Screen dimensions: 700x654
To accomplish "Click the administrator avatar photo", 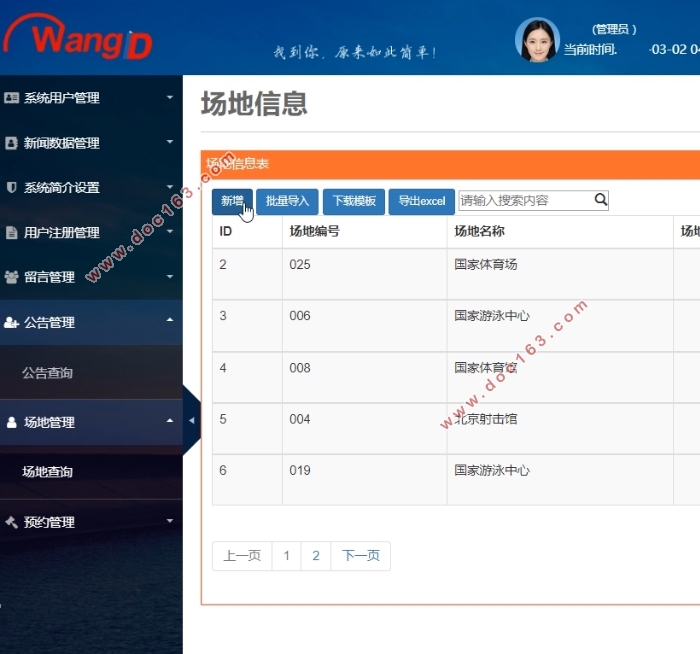I will pos(537,40).
